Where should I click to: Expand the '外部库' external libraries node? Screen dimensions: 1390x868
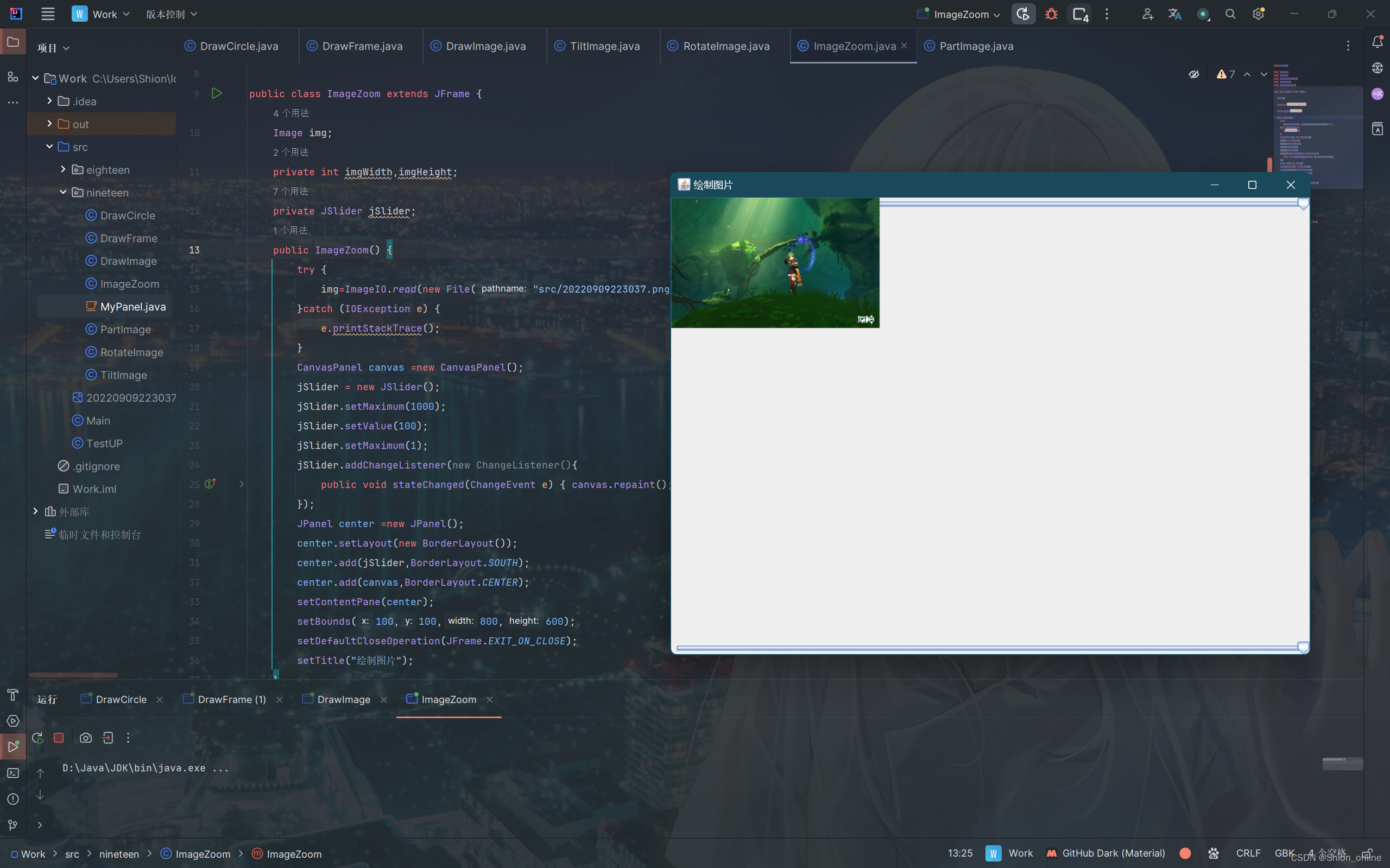(36, 511)
